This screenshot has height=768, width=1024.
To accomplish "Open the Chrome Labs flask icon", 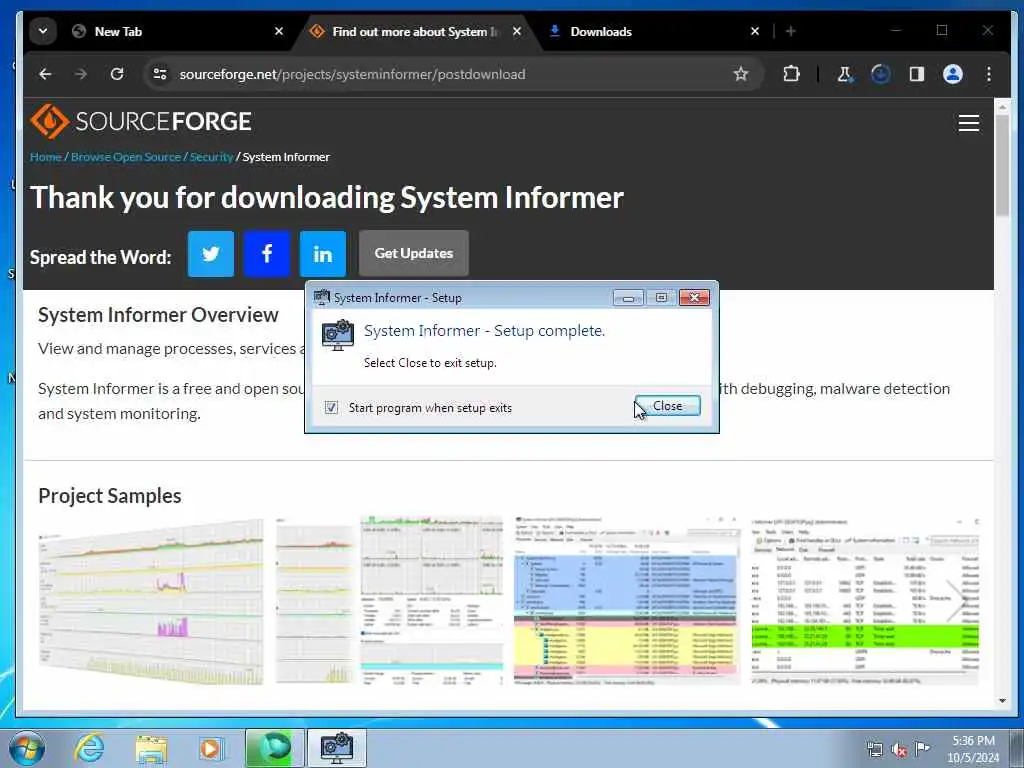I will click(844, 74).
